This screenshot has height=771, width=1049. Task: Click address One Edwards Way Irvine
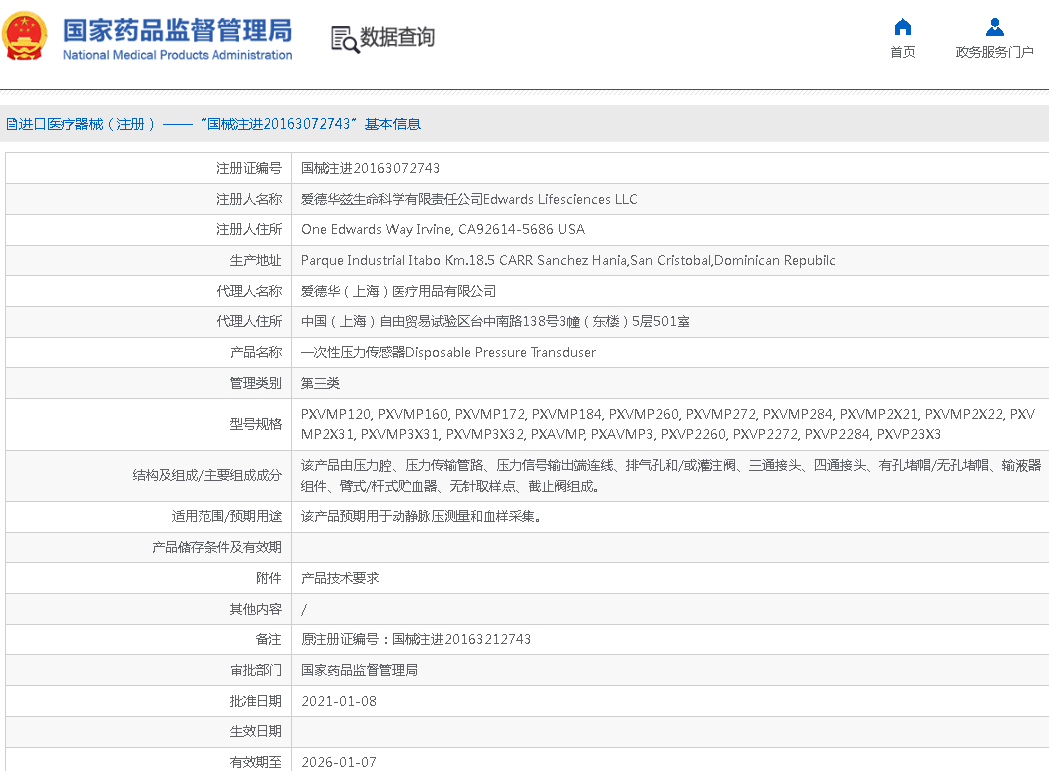click(x=443, y=230)
